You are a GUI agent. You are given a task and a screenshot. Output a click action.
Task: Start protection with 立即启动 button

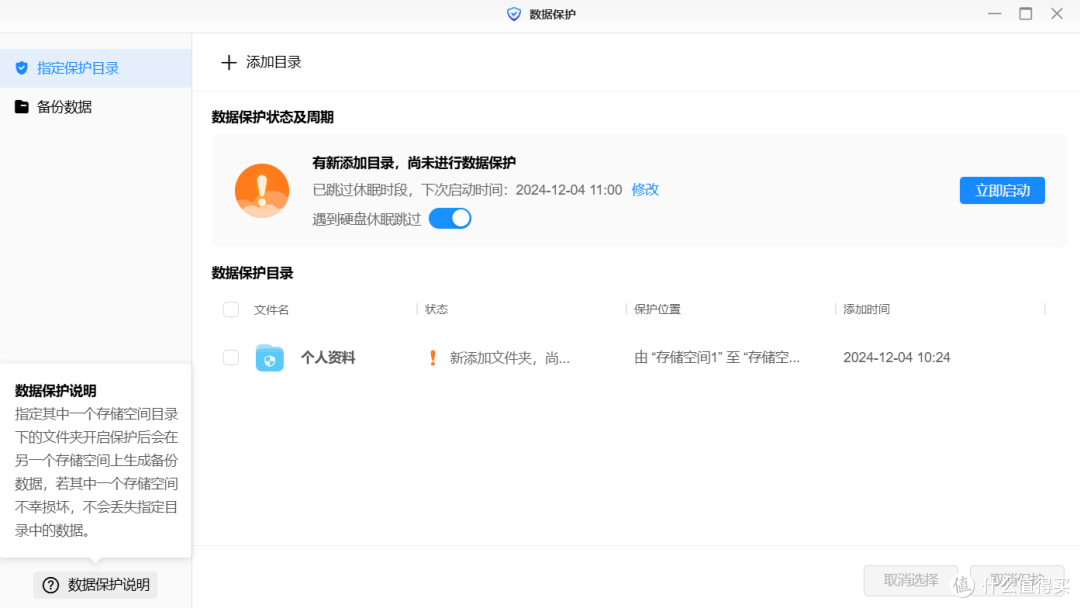[x=1002, y=191]
